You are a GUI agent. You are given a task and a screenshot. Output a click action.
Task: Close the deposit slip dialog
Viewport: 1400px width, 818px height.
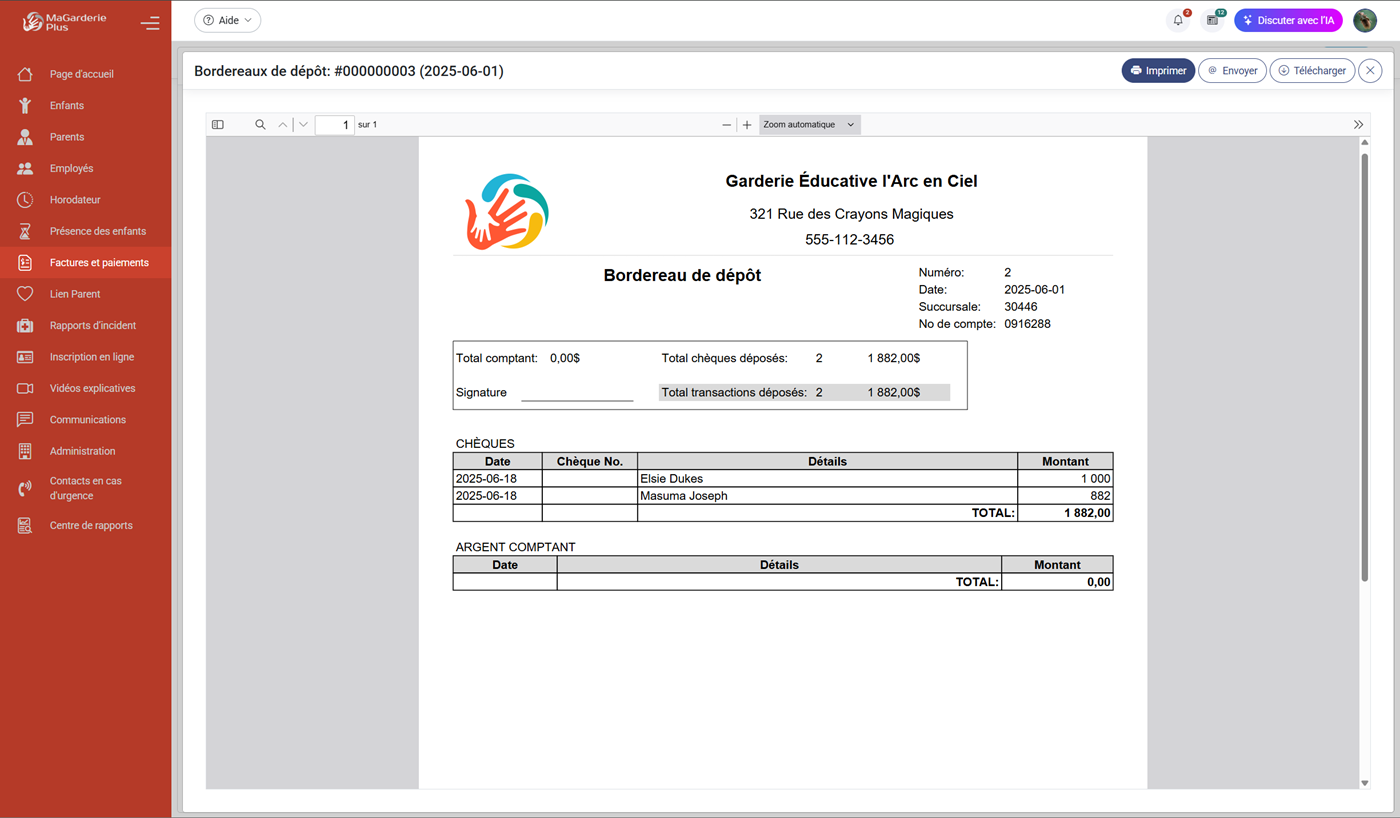[1370, 71]
